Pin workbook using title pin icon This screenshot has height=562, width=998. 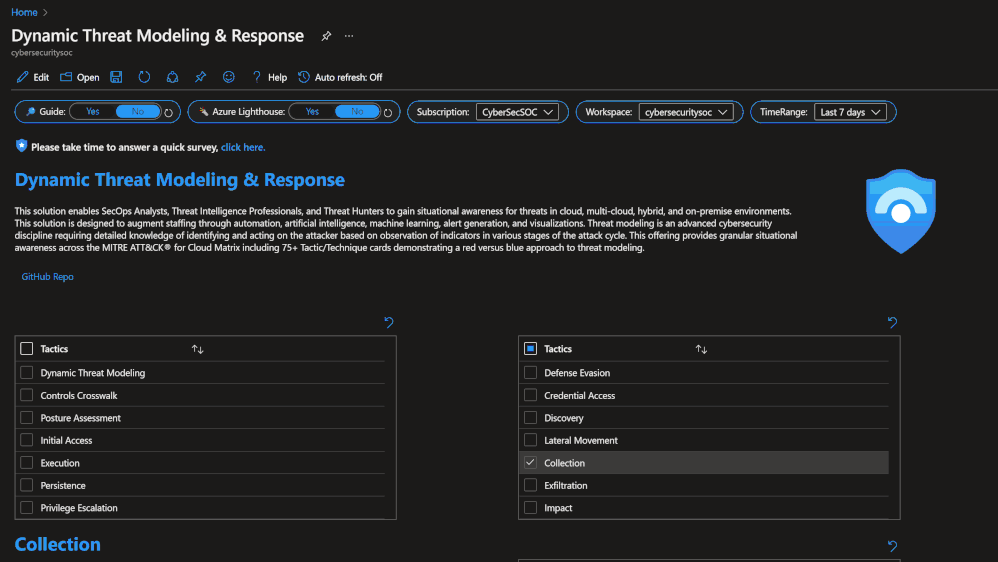(326, 36)
